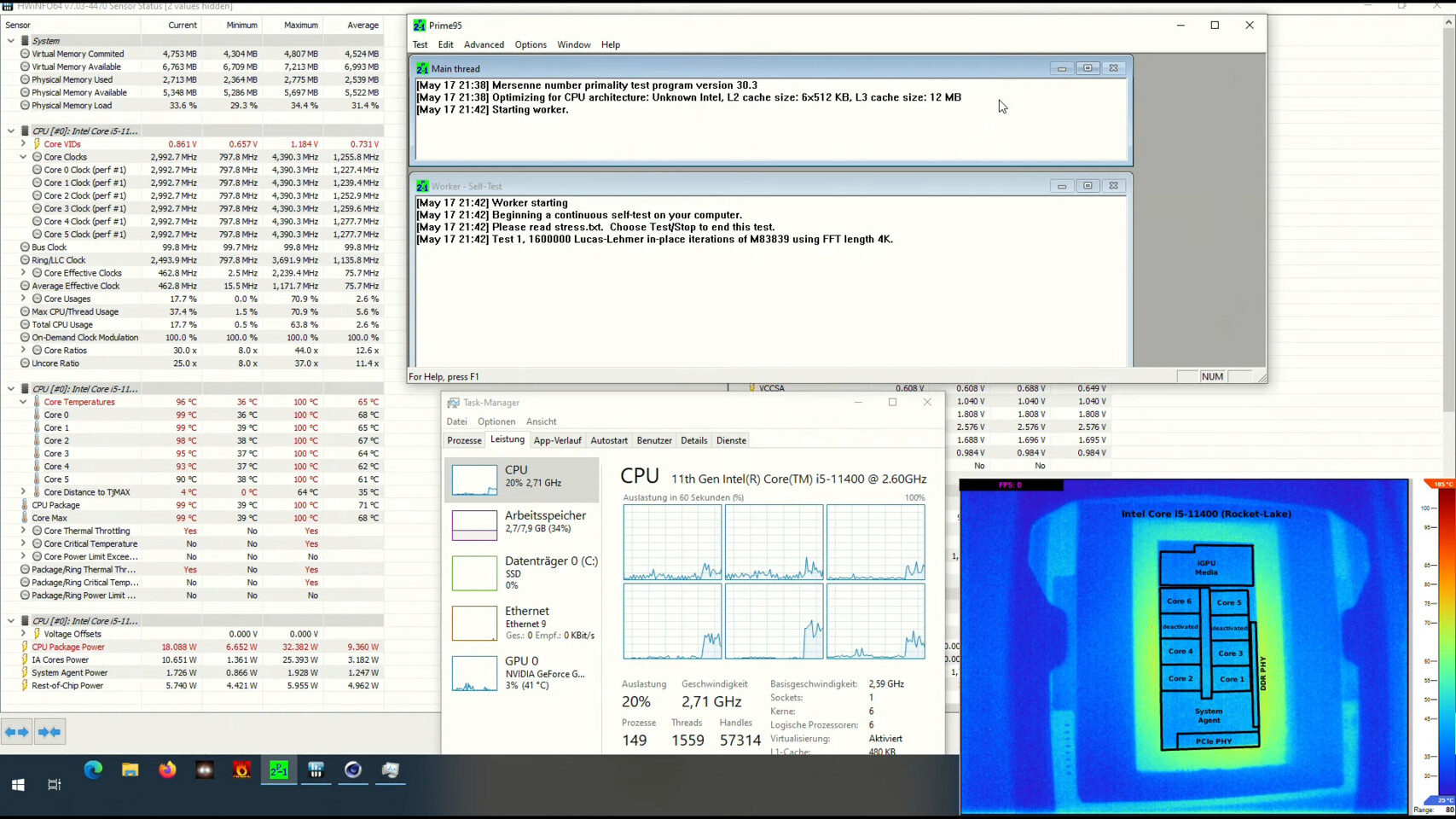Open Prime95 from the taskbar
This screenshot has height=819, width=1456.
pos(279,770)
